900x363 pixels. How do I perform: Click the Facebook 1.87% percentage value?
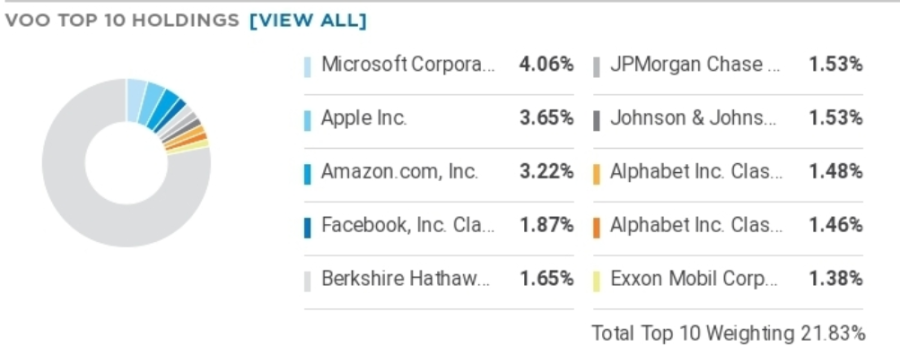[x=546, y=225]
